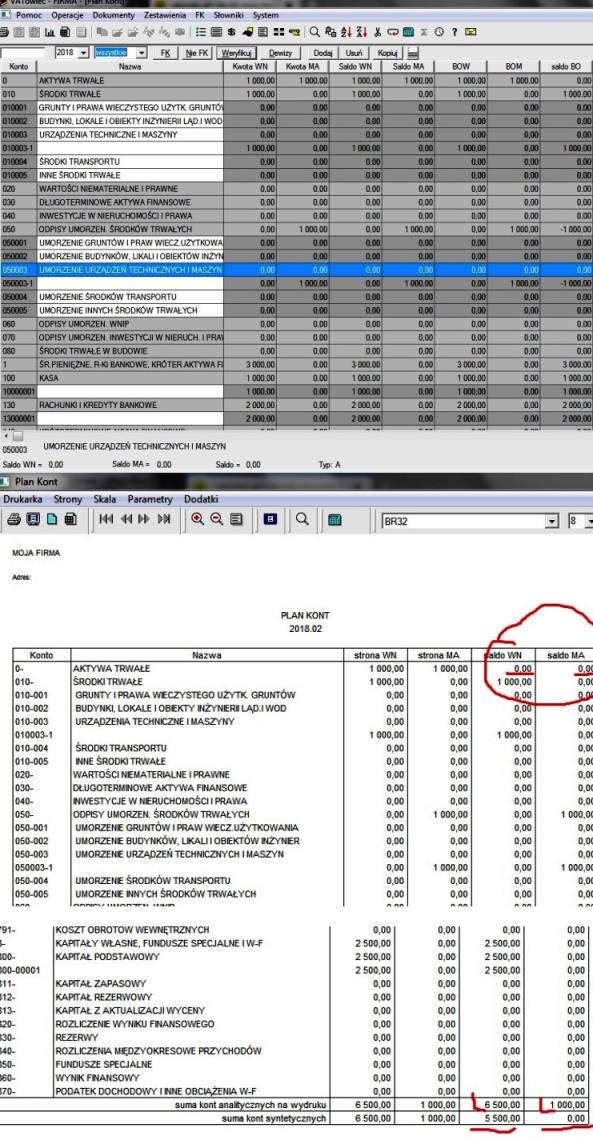Click the scissors cut icon
The image size is (593, 1140).
(x=378, y=32)
